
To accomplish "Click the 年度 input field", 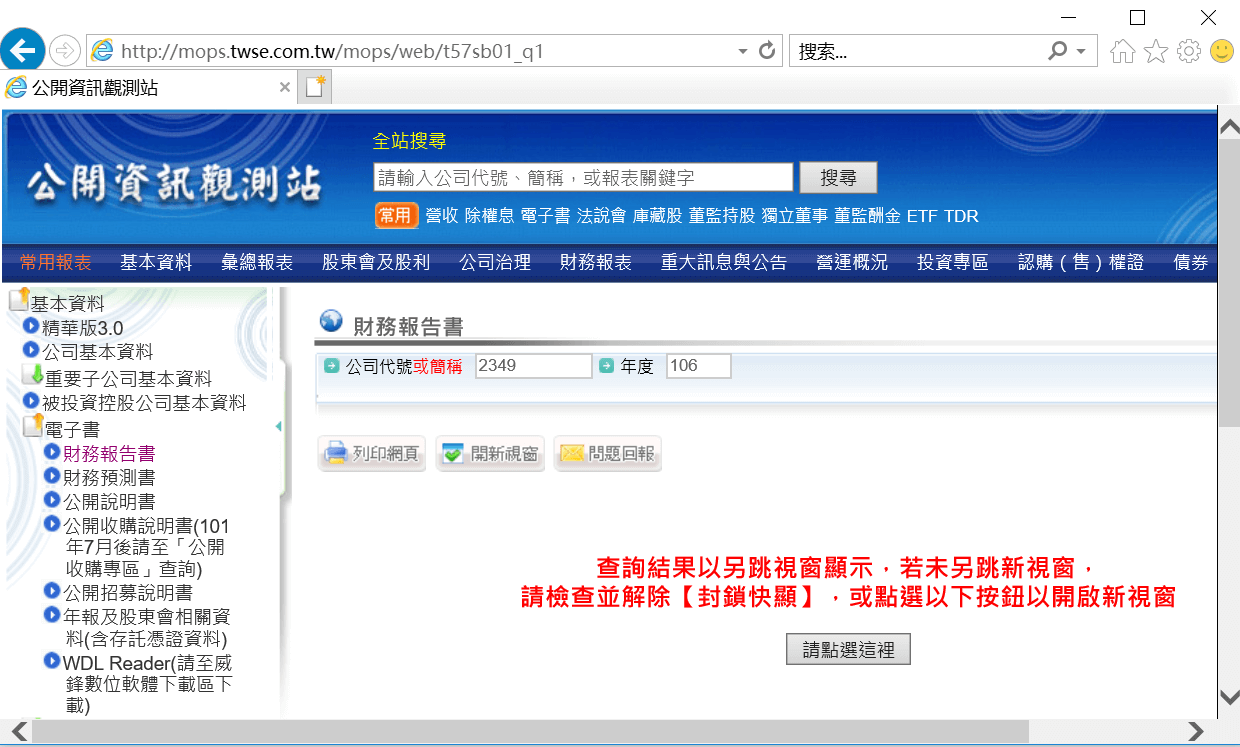I will [x=699, y=366].
